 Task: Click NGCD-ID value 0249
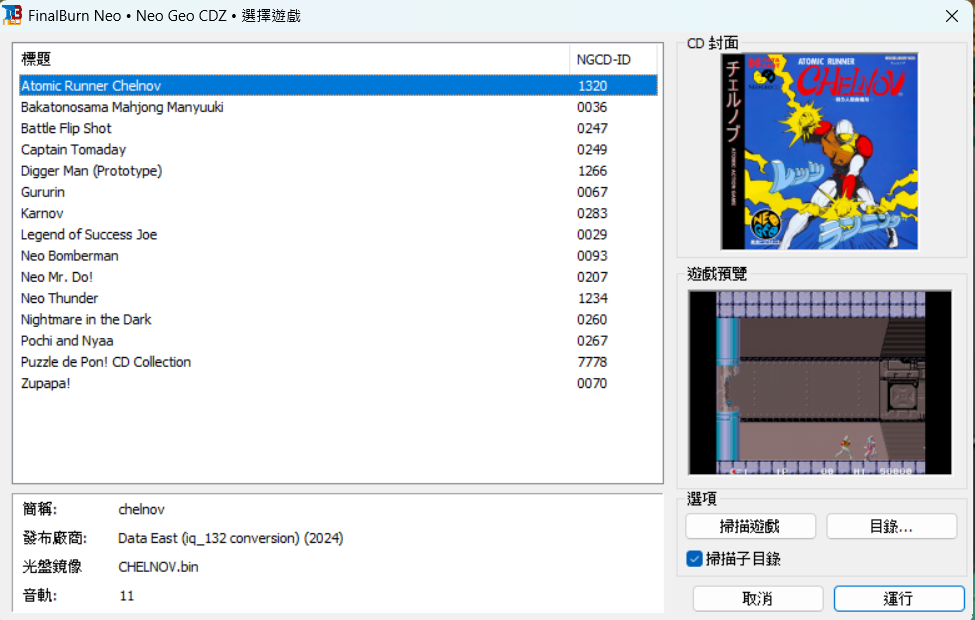(592, 149)
